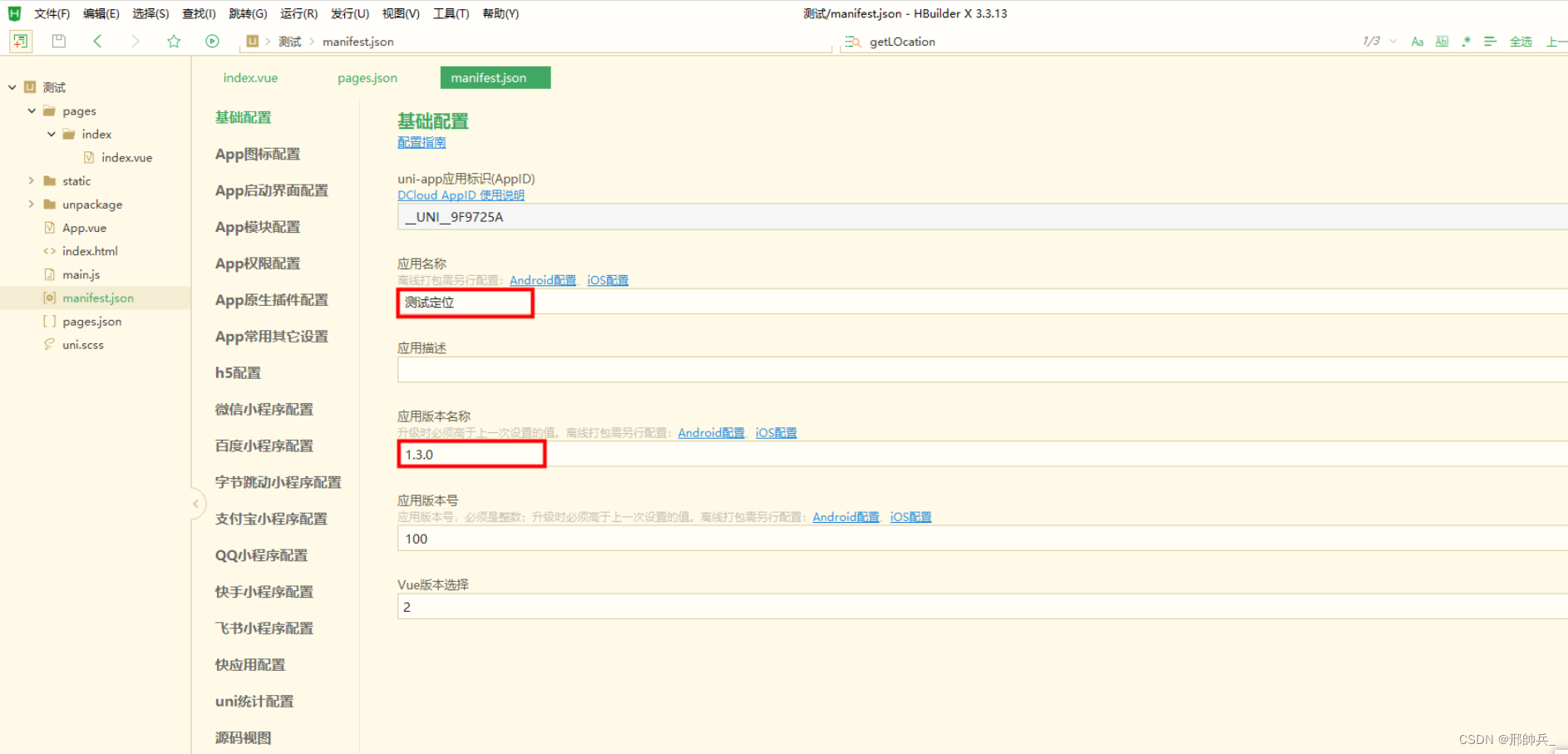Select 基础配置 in the manifest sidebar

point(243,117)
